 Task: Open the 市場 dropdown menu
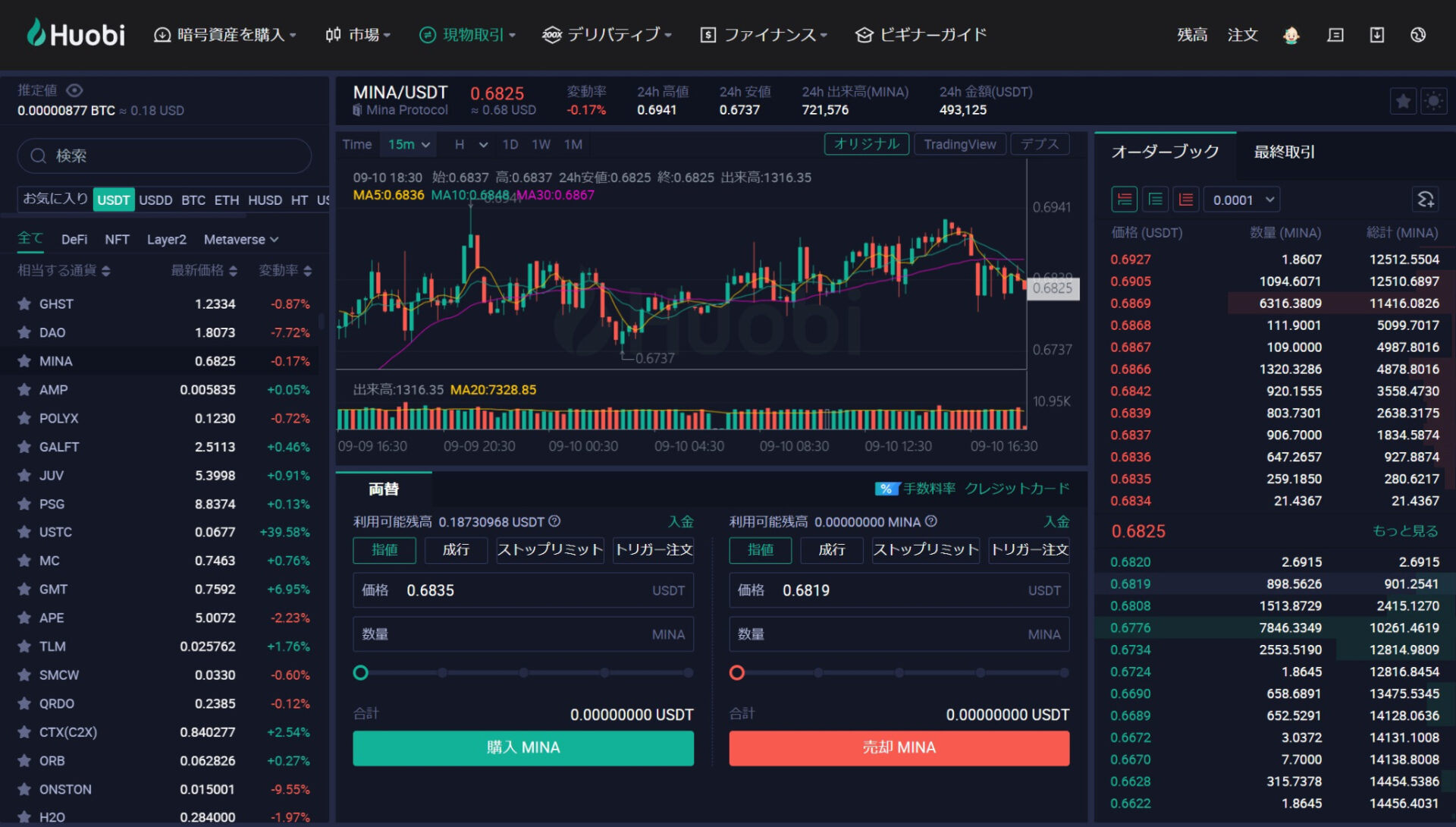coord(358,35)
